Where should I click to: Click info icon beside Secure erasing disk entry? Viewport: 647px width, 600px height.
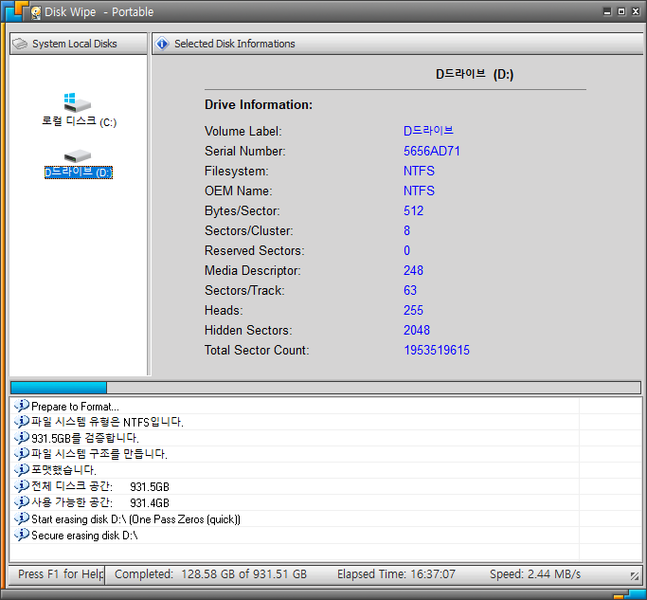[22, 535]
